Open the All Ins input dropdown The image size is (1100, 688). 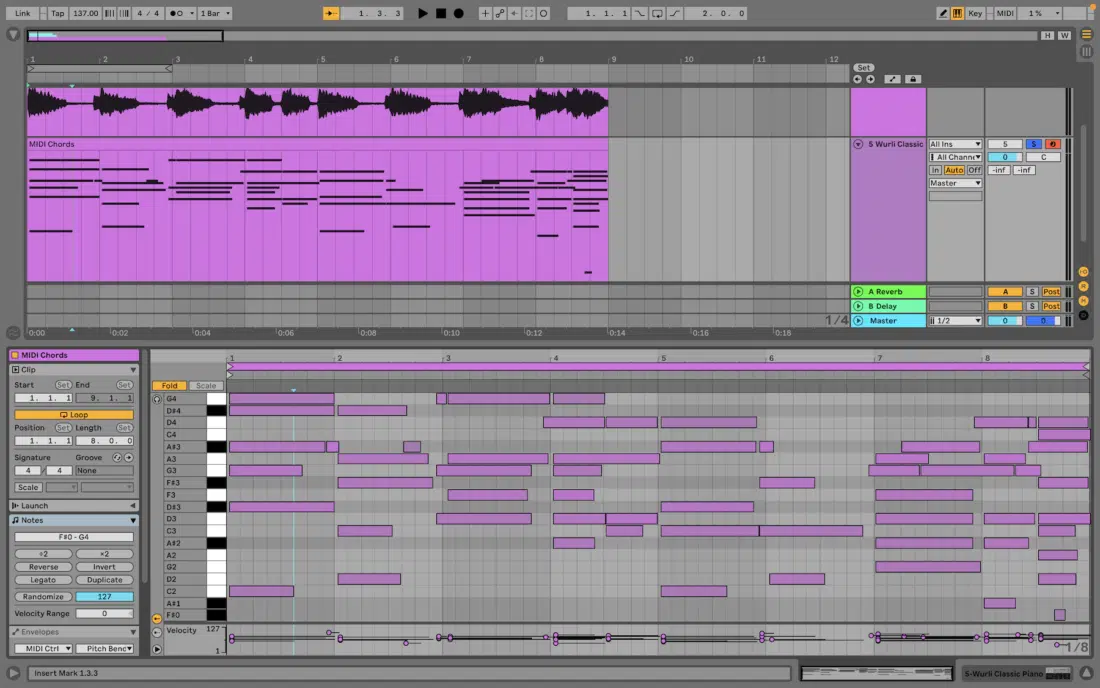point(955,144)
